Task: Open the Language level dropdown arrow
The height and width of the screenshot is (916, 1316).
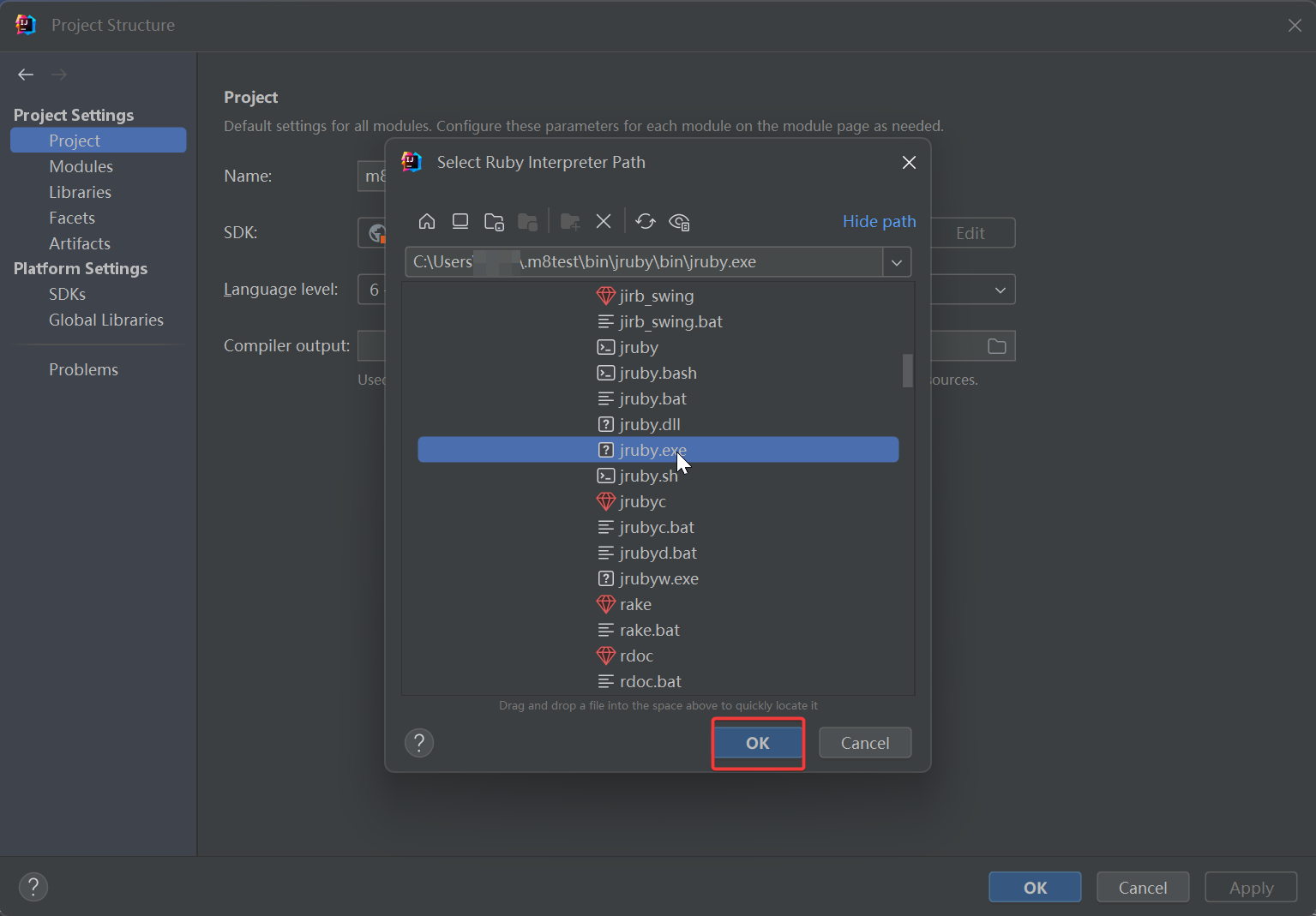Action: [x=1000, y=290]
